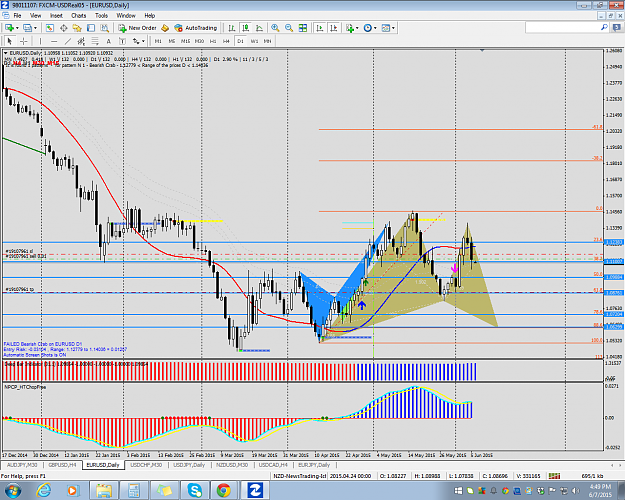Pick the Vertical Line drawing tool
Image resolution: width=625 pixels, height=500 pixels.
coord(40,41)
